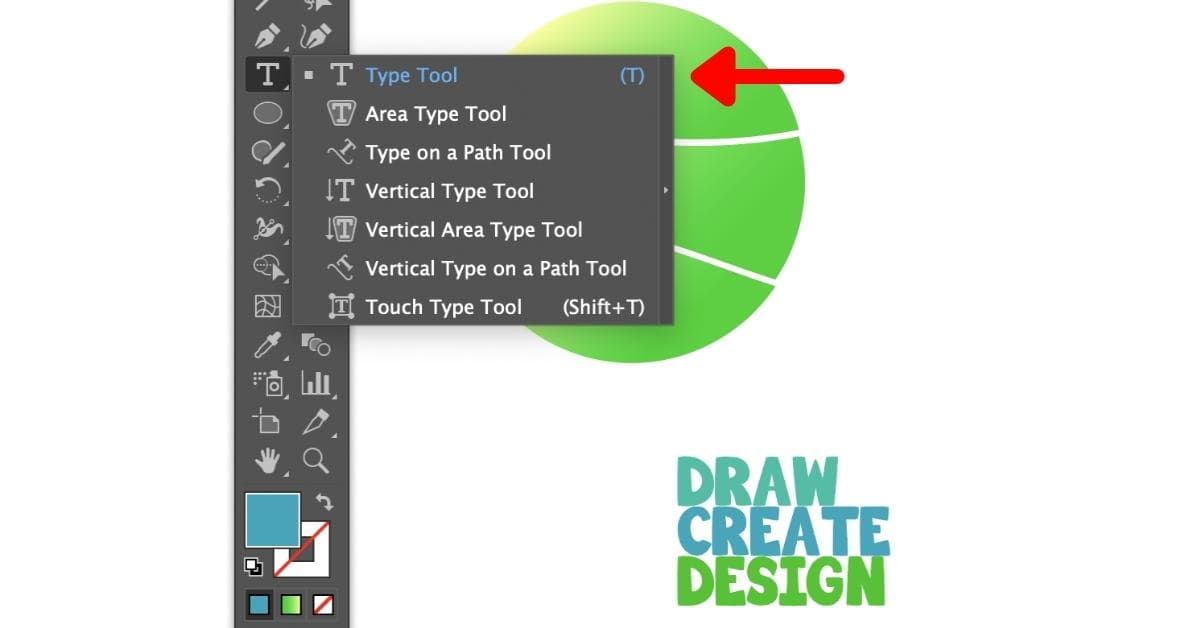This screenshot has width=1200, height=628.
Task: Select the Eyedropper tool
Action: (267, 345)
